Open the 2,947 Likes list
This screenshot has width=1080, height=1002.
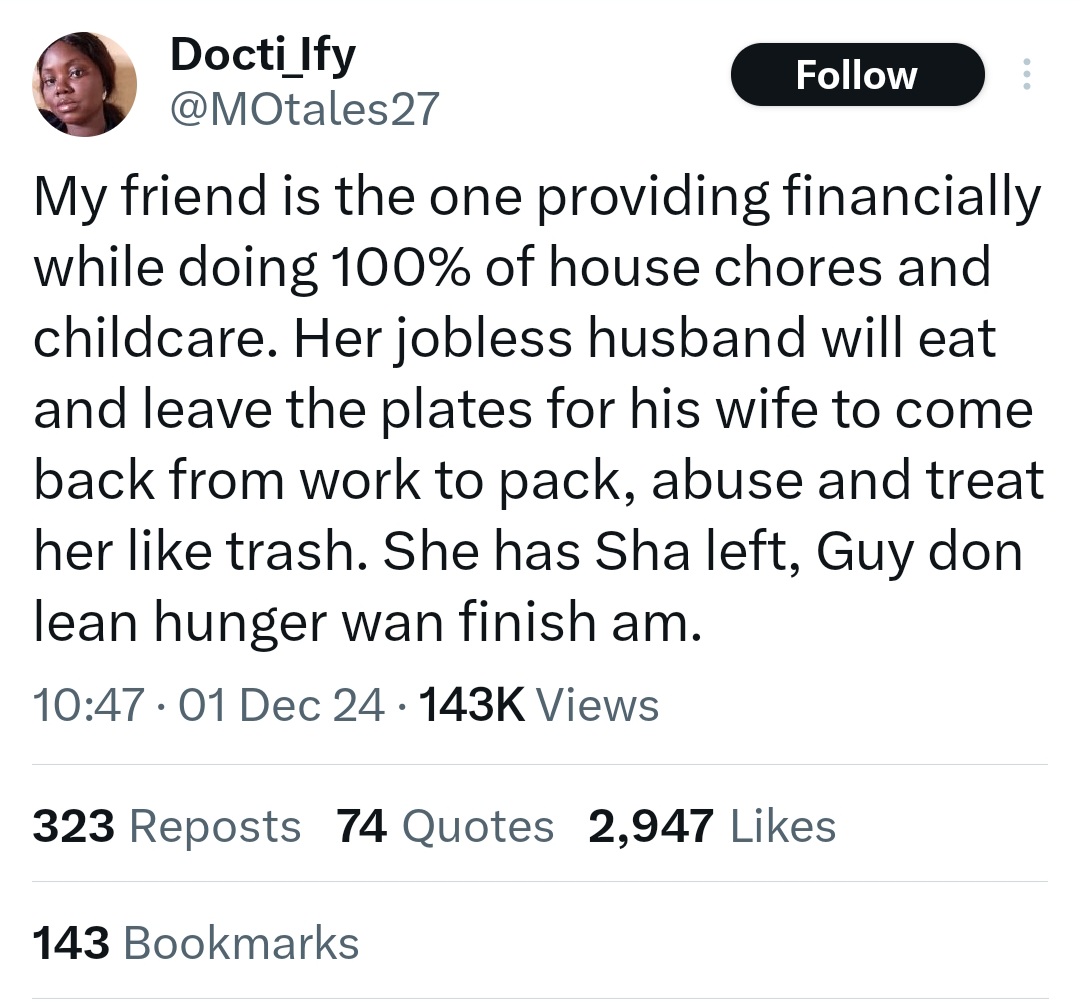(x=711, y=827)
